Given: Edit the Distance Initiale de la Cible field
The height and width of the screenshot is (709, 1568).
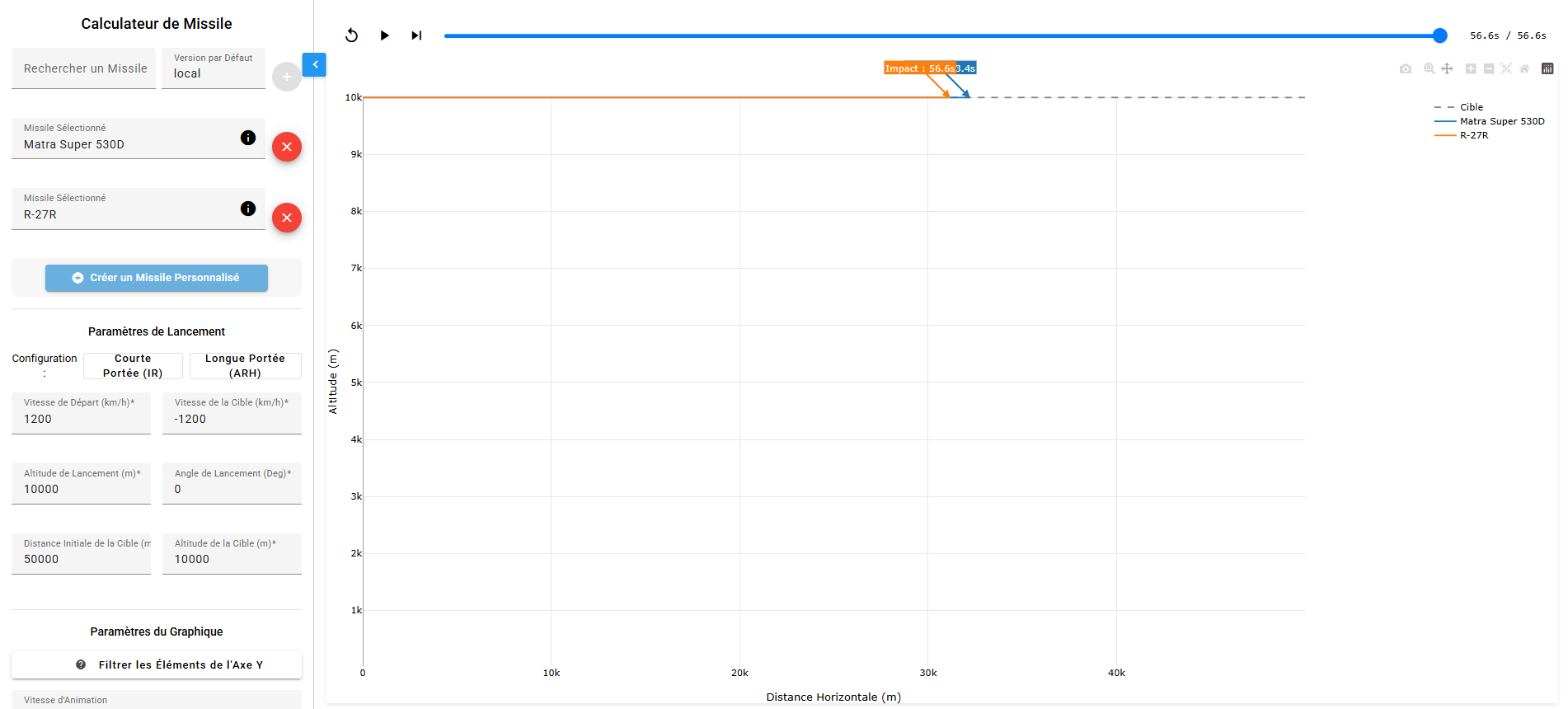Looking at the screenshot, I should pos(81,554).
